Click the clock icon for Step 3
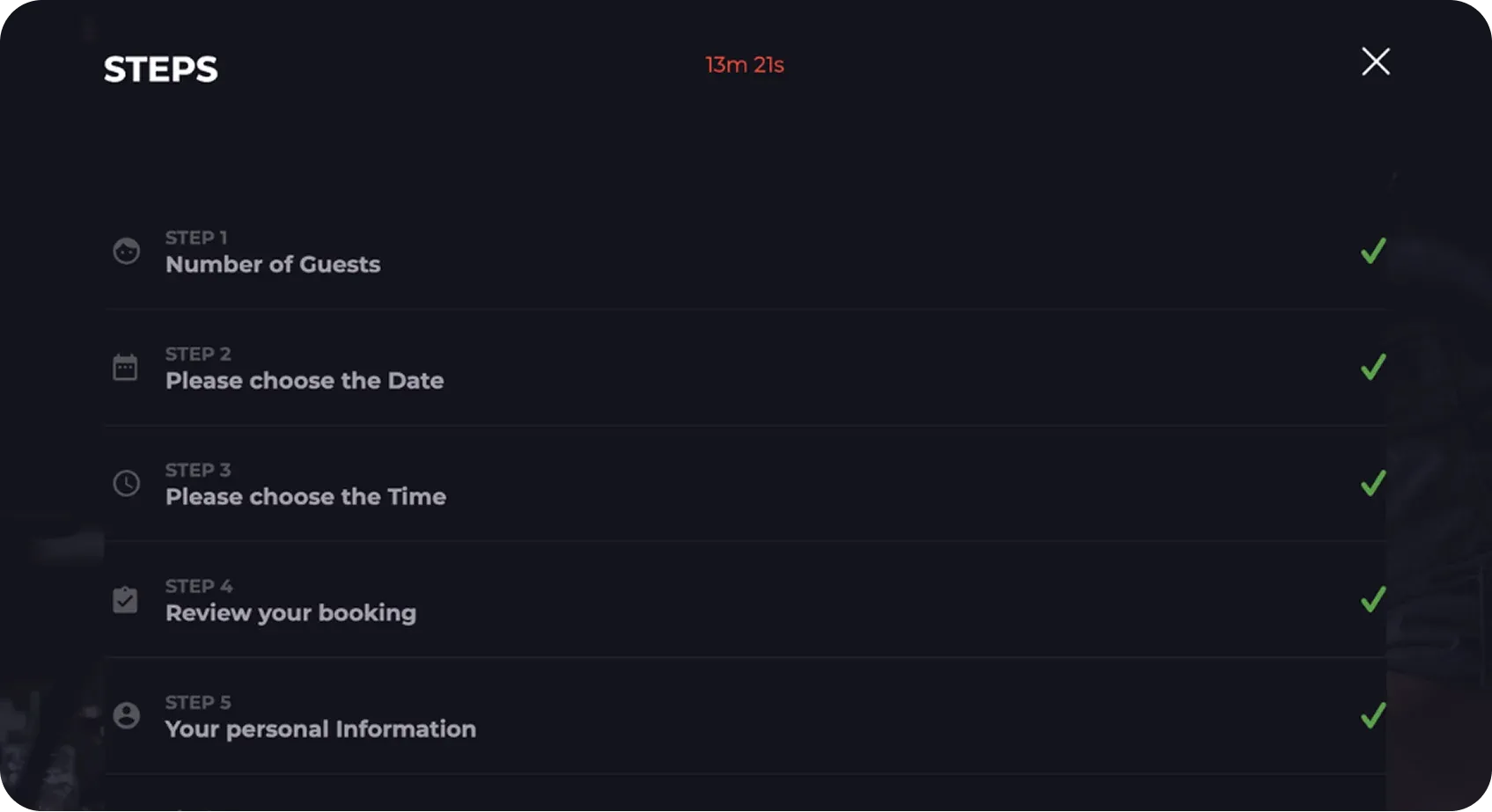 coord(127,483)
